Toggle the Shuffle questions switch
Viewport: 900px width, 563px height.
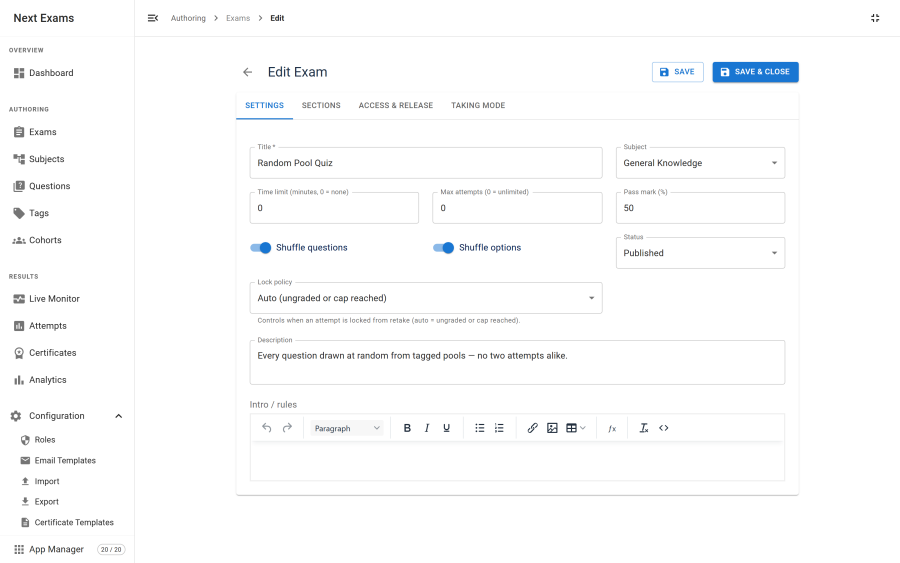tap(261, 248)
